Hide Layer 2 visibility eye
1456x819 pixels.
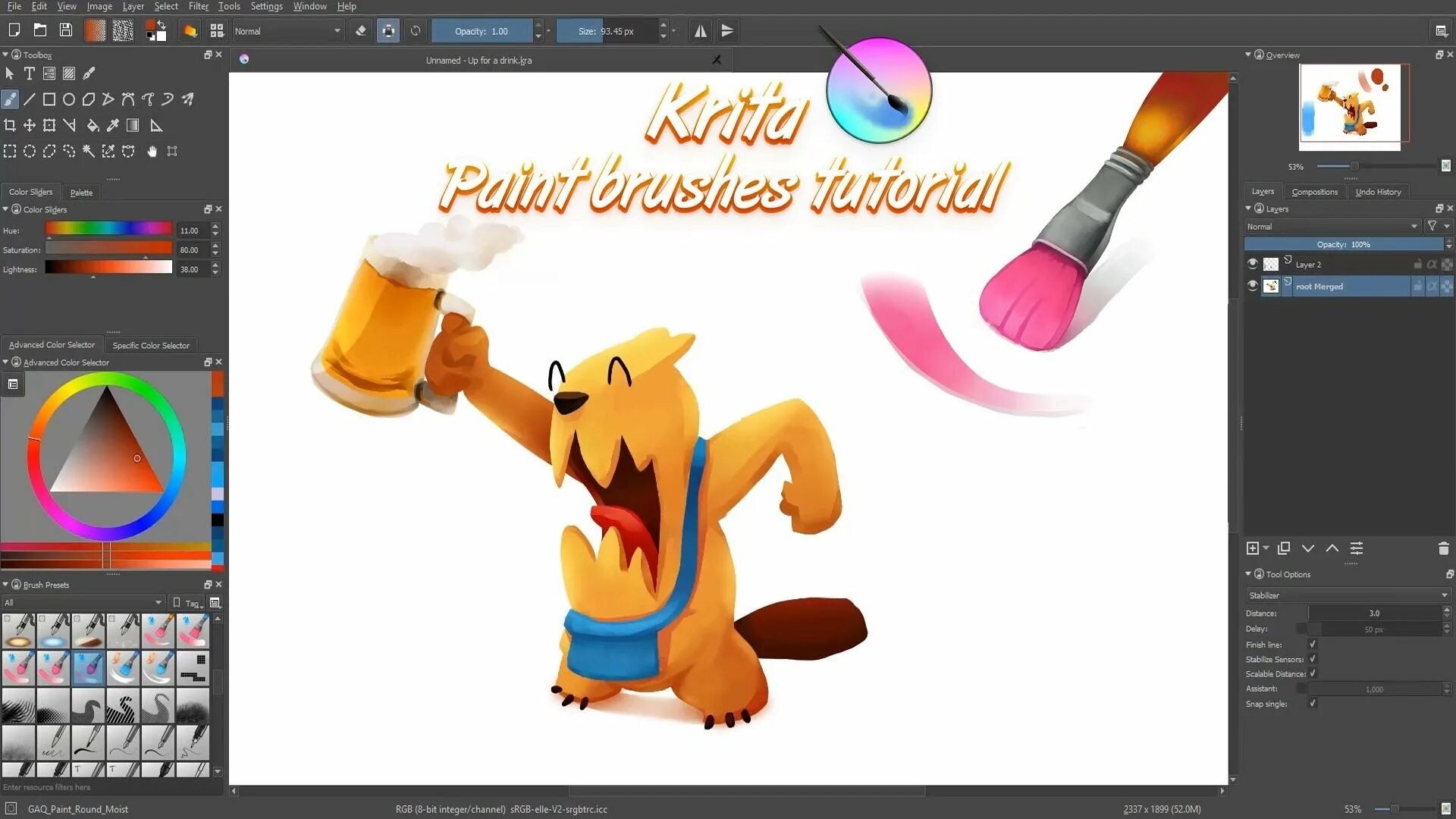tap(1253, 264)
